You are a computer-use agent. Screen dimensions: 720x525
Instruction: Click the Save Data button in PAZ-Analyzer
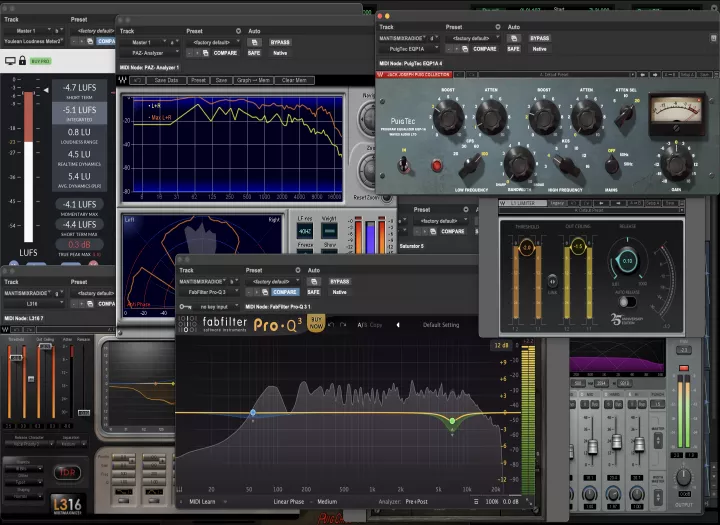166,80
